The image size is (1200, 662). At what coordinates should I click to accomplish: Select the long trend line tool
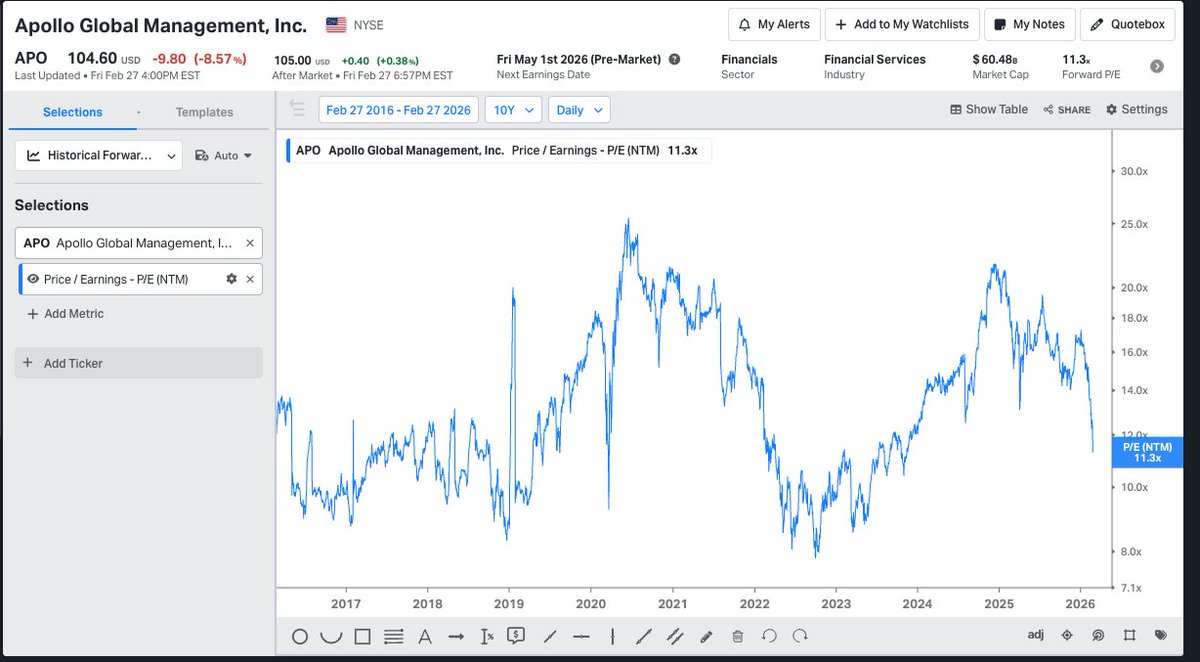coord(644,636)
